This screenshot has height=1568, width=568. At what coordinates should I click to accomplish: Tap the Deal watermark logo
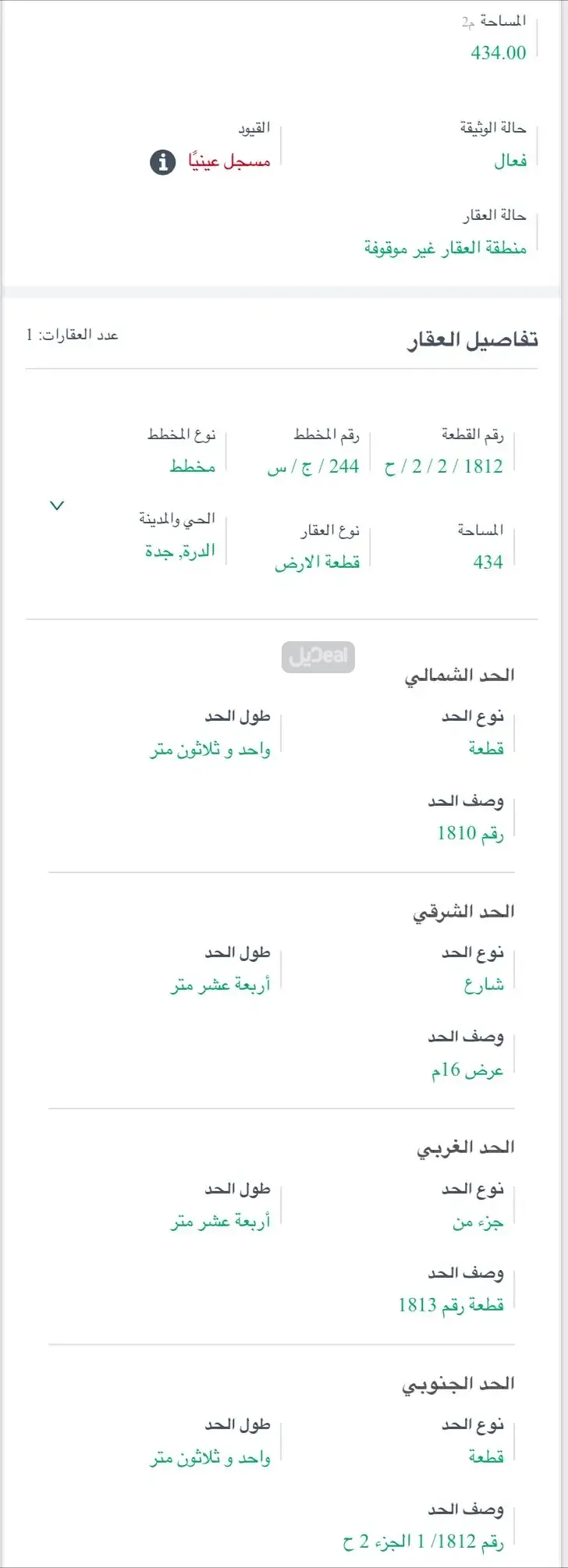pyautogui.click(x=318, y=657)
